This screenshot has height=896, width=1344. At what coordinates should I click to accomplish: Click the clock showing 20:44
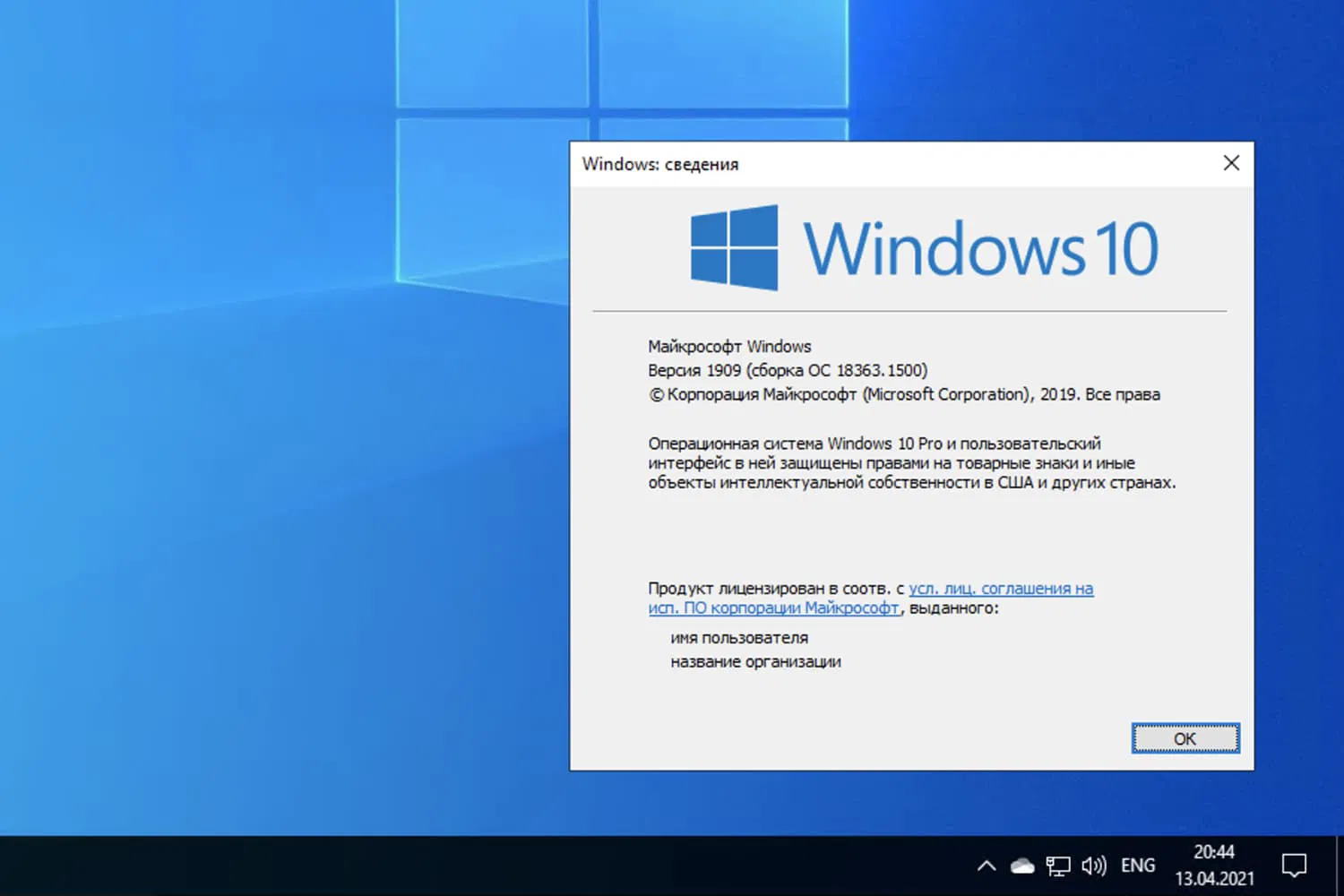1216,852
